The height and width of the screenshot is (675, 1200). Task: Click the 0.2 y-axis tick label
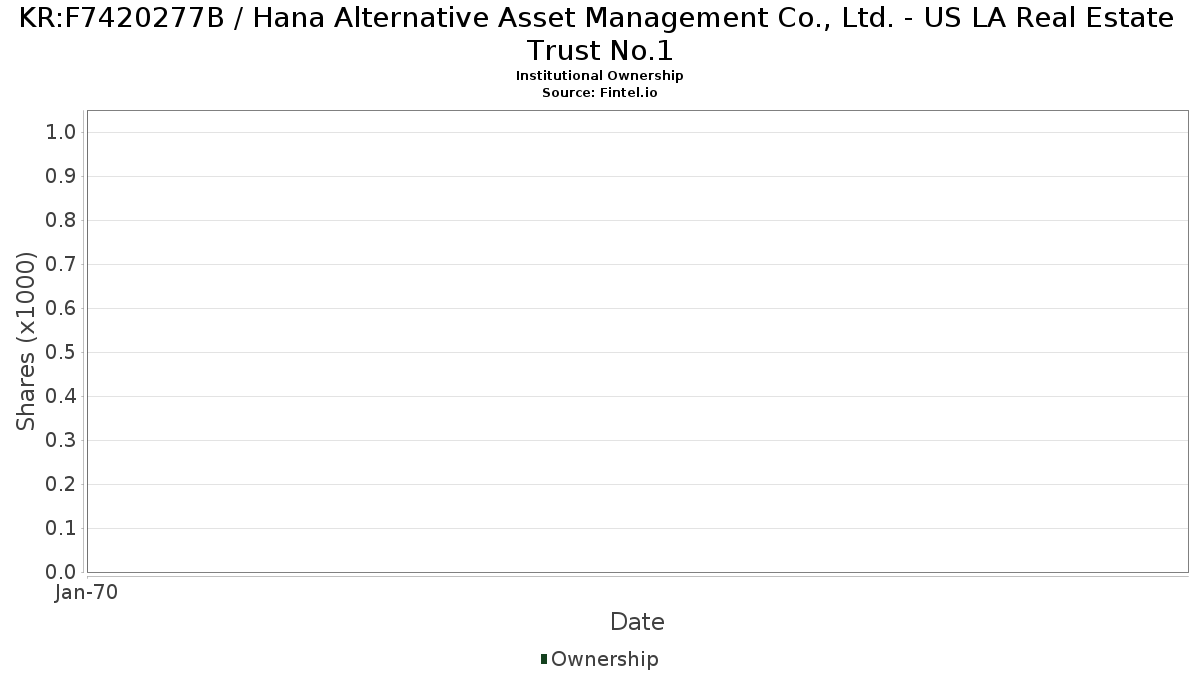click(61, 484)
